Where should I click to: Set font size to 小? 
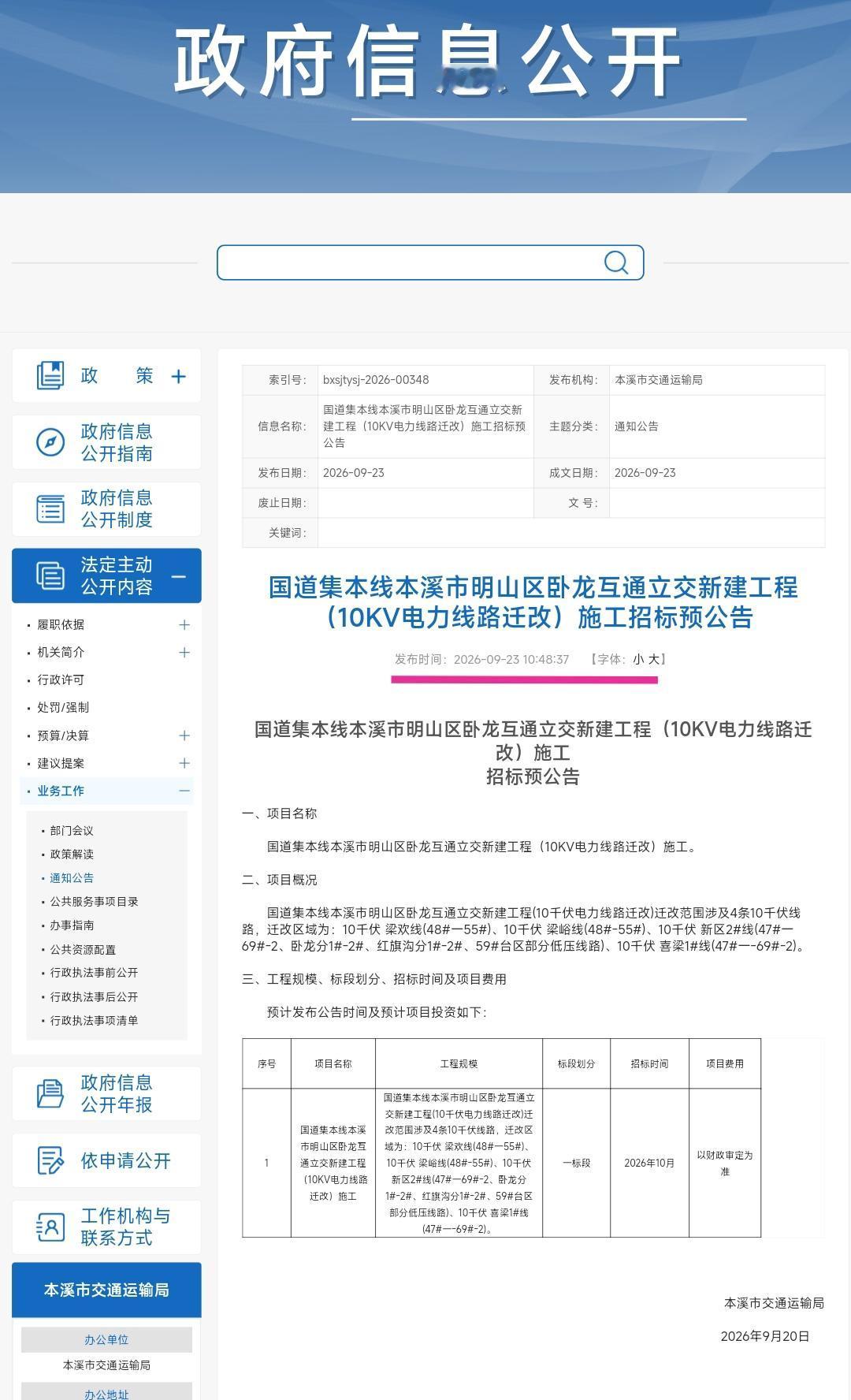tap(638, 659)
